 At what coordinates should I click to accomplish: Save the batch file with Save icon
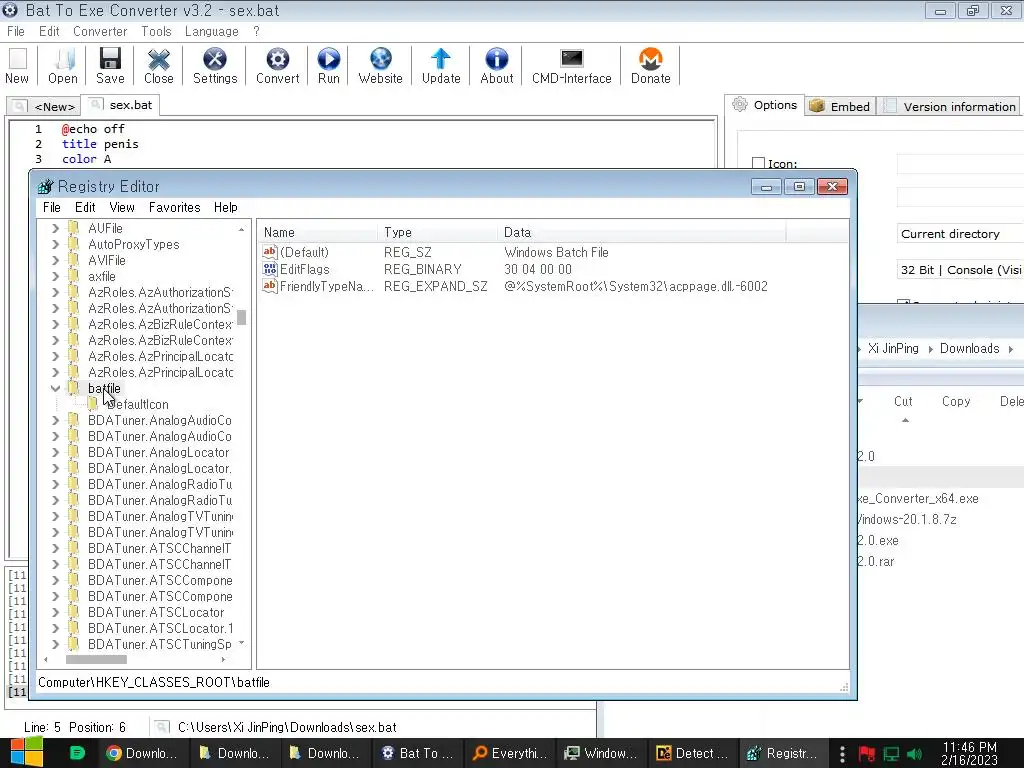click(x=110, y=65)
